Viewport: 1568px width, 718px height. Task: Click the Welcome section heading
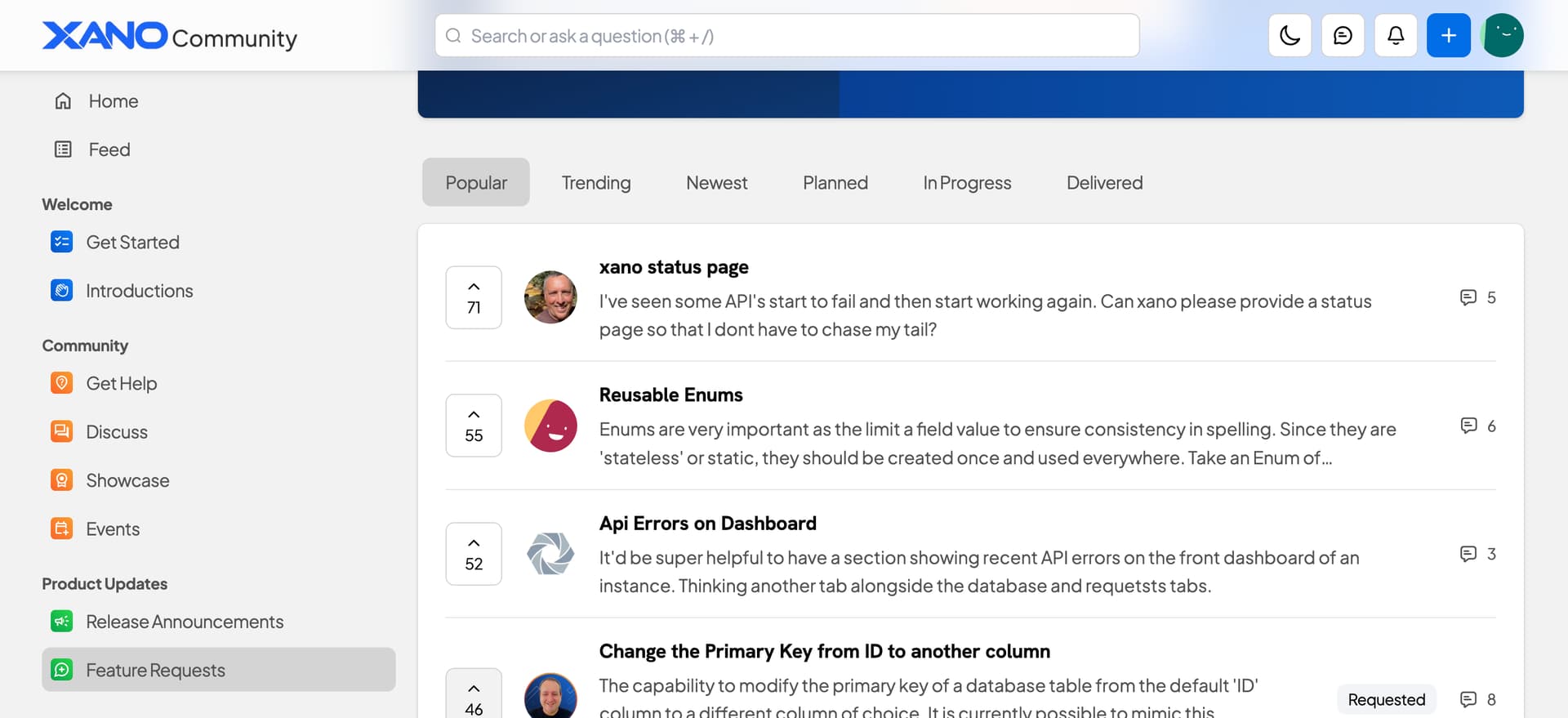(x=78, y=204)
